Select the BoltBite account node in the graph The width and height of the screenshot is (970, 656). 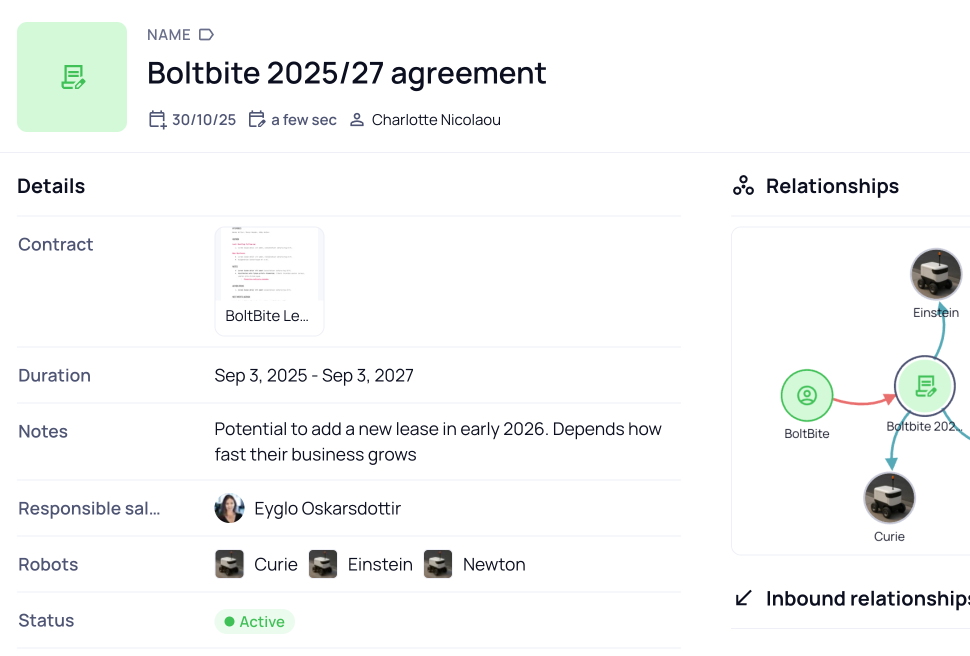pyautogui.click(x=807, y=395)
